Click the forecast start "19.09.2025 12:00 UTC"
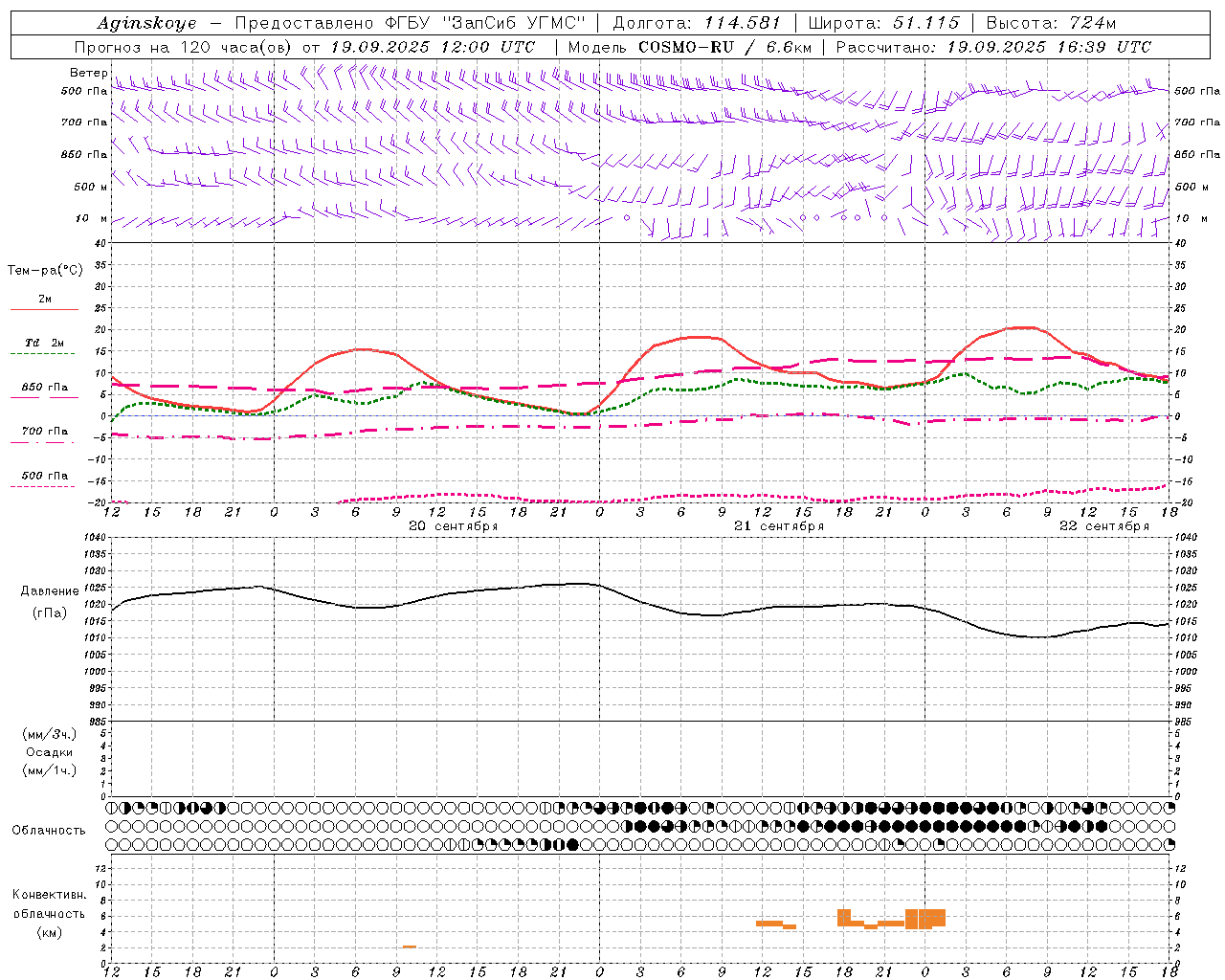 click(433, 47)
